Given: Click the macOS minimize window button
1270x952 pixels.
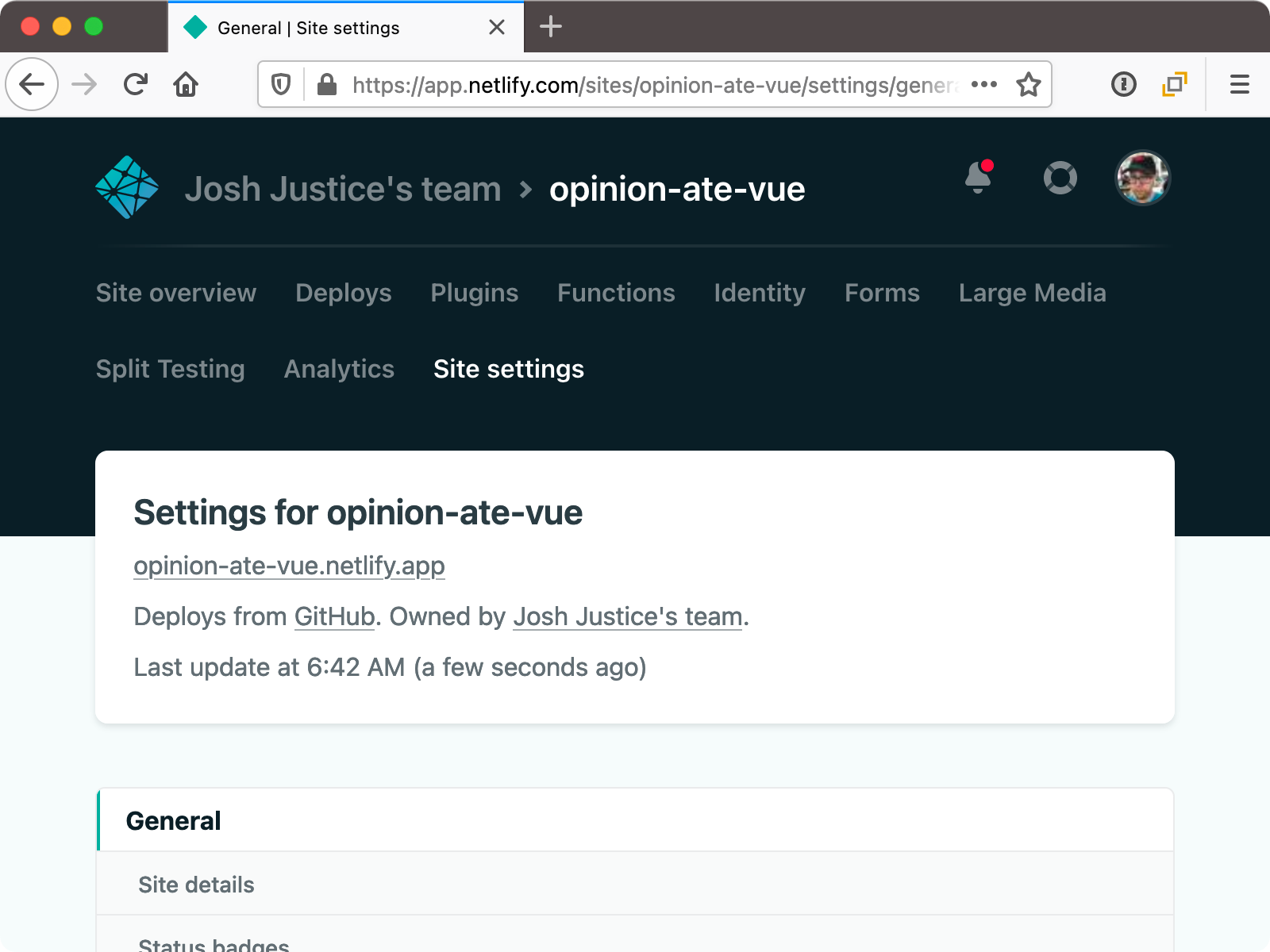Looking at the screenshot, I should point(62,26).
